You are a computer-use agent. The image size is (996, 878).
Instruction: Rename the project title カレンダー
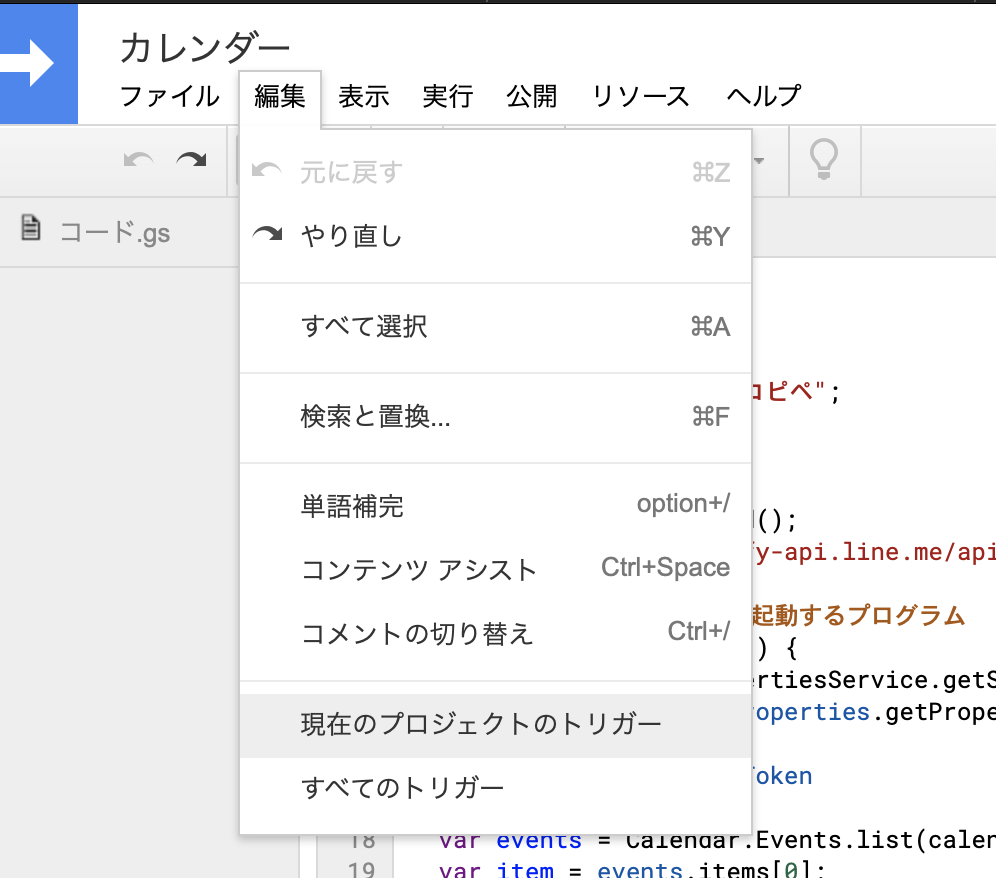pos(207,46)
